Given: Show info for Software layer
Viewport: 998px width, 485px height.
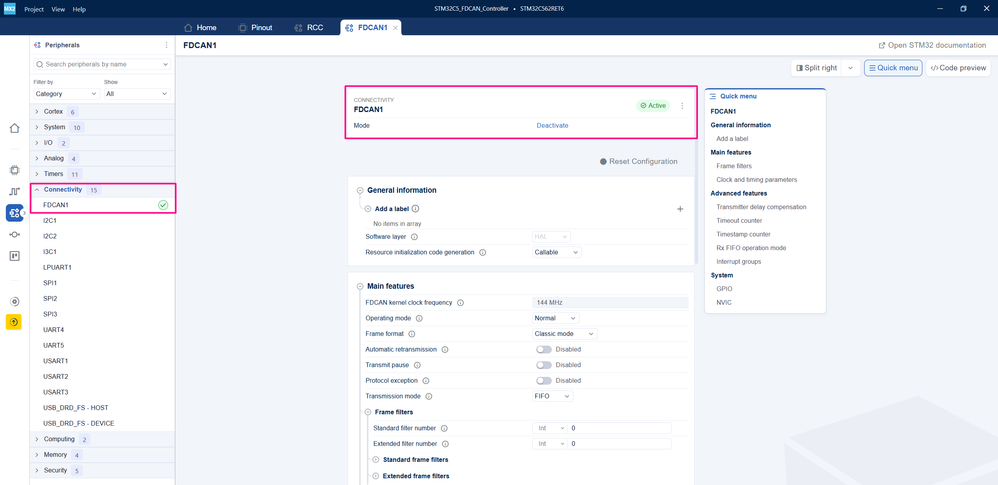Looking at the screenshot, I should coord(414,237).
